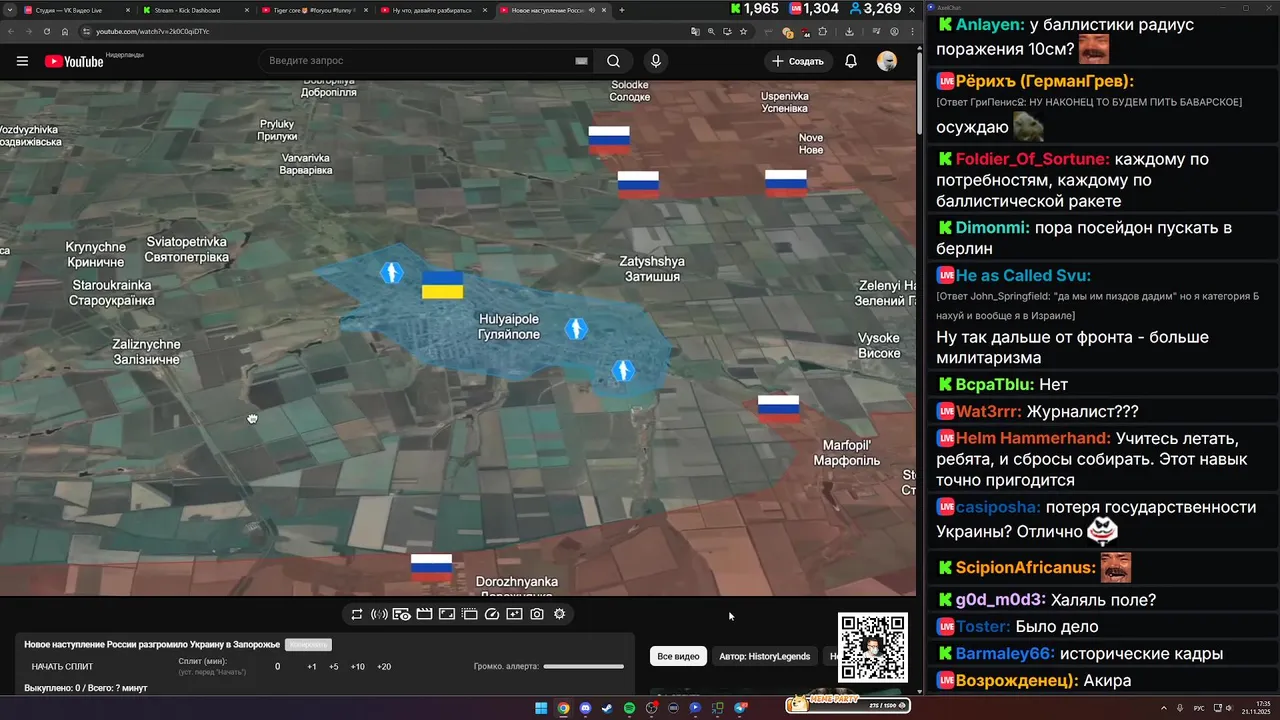Screen dimensions: 1280x720
Task: View site information icon beside the URL
Action: pos(87,32)
